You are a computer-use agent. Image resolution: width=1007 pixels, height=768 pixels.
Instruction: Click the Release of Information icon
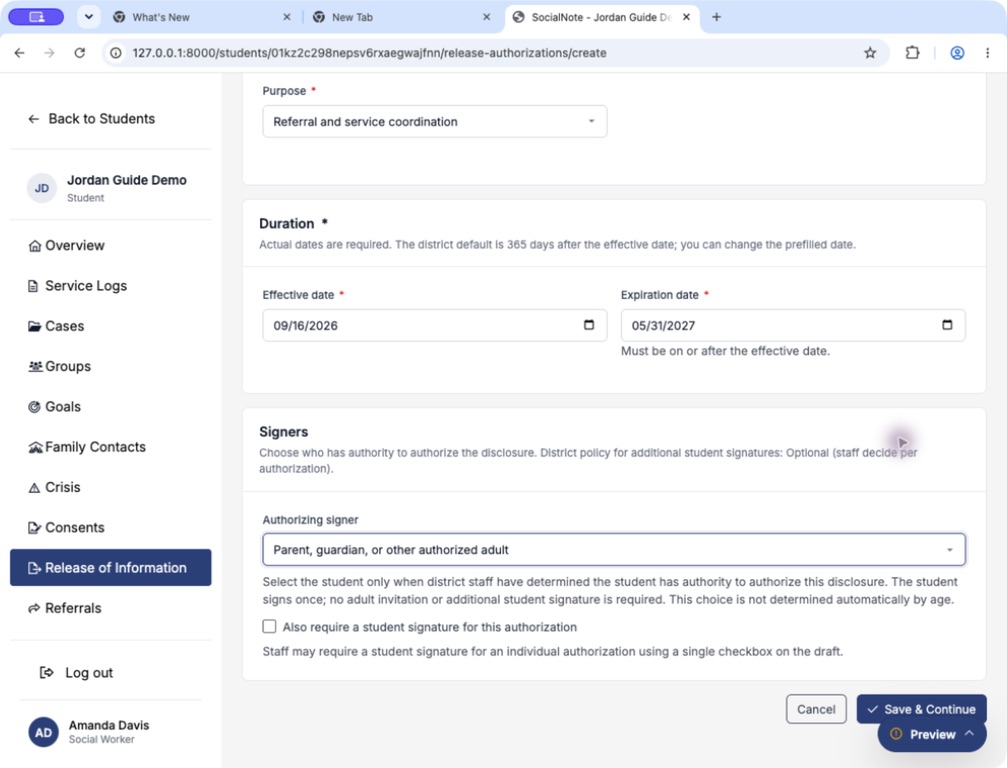[x=35, y=568]
